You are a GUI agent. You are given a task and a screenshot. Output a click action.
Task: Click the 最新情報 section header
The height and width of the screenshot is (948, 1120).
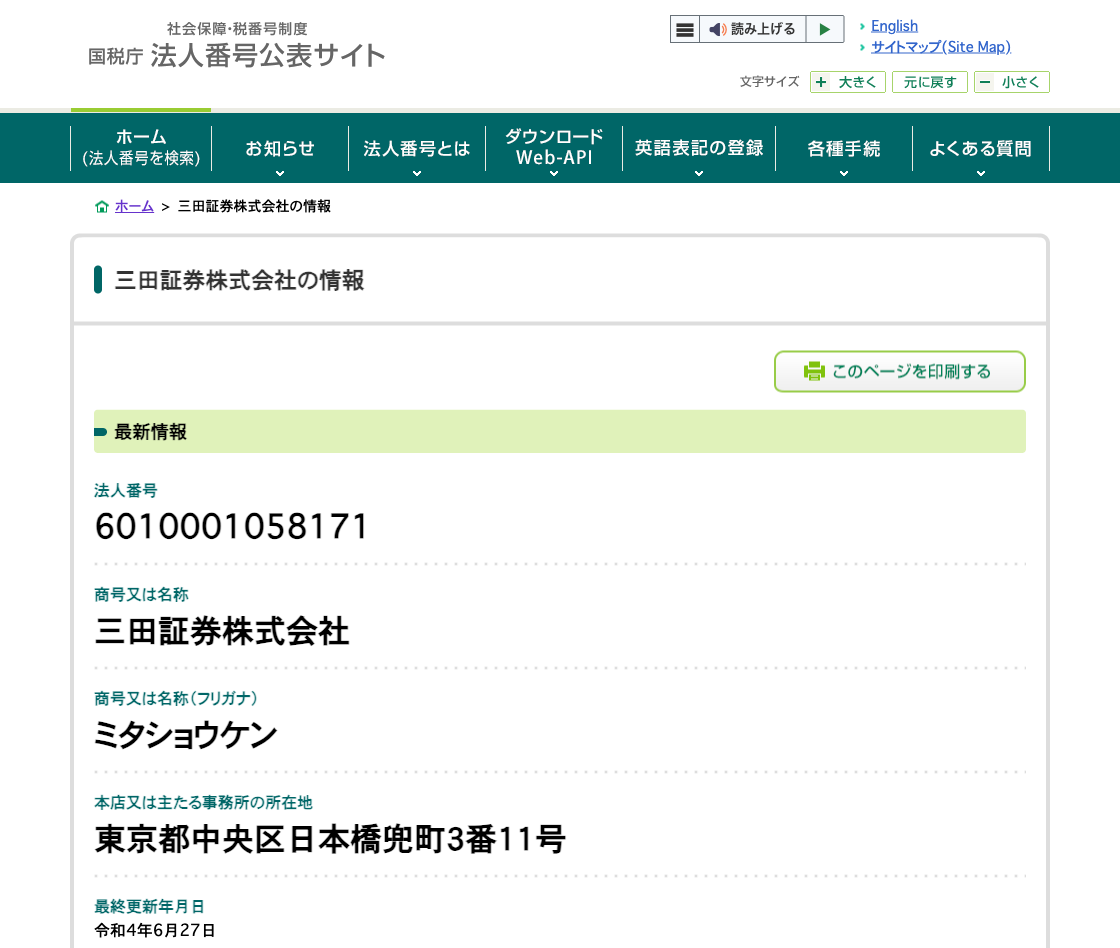[559, 431]
